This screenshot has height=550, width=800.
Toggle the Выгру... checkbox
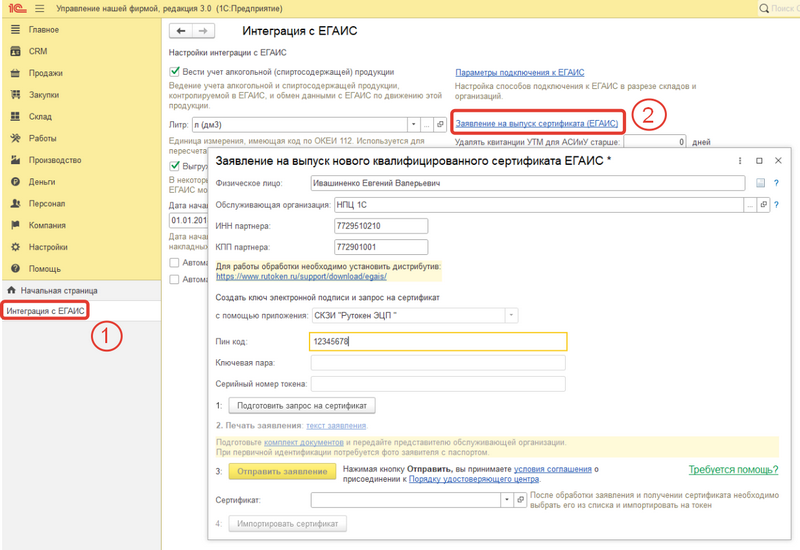coord(174,166)
